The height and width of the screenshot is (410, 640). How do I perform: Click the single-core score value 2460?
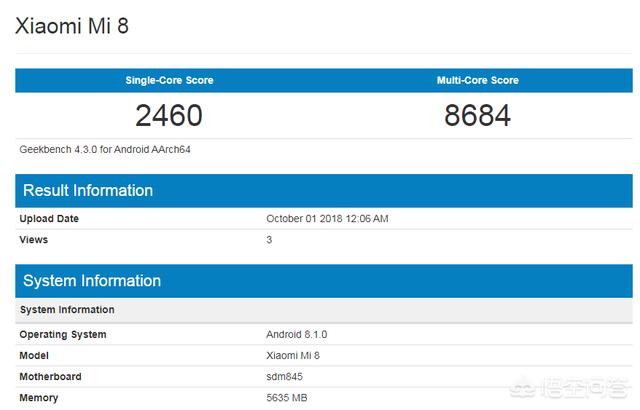click(x=169, y=115)
